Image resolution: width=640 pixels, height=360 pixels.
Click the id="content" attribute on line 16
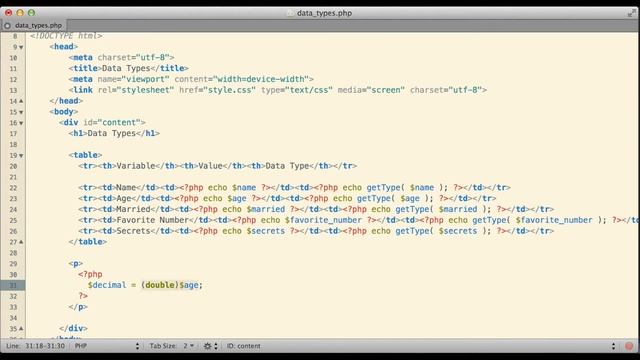click(112, 122)
